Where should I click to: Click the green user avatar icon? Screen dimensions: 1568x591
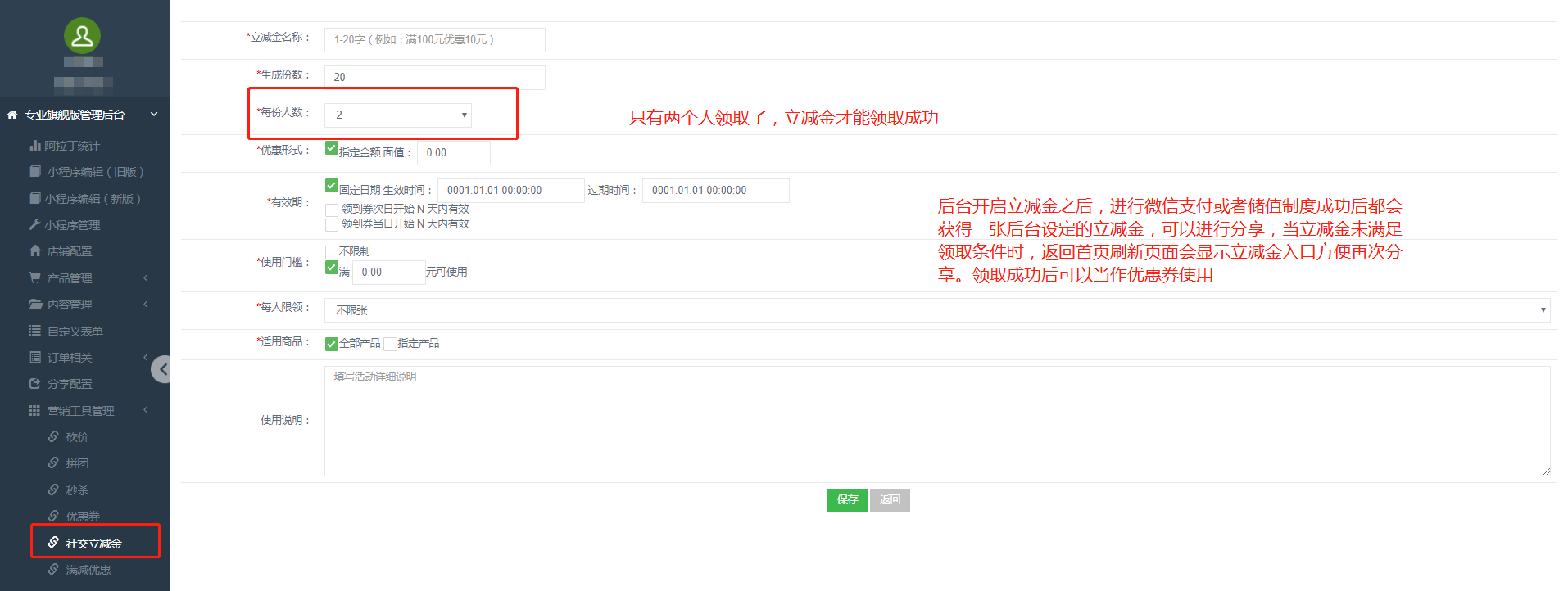click(82, 36)
